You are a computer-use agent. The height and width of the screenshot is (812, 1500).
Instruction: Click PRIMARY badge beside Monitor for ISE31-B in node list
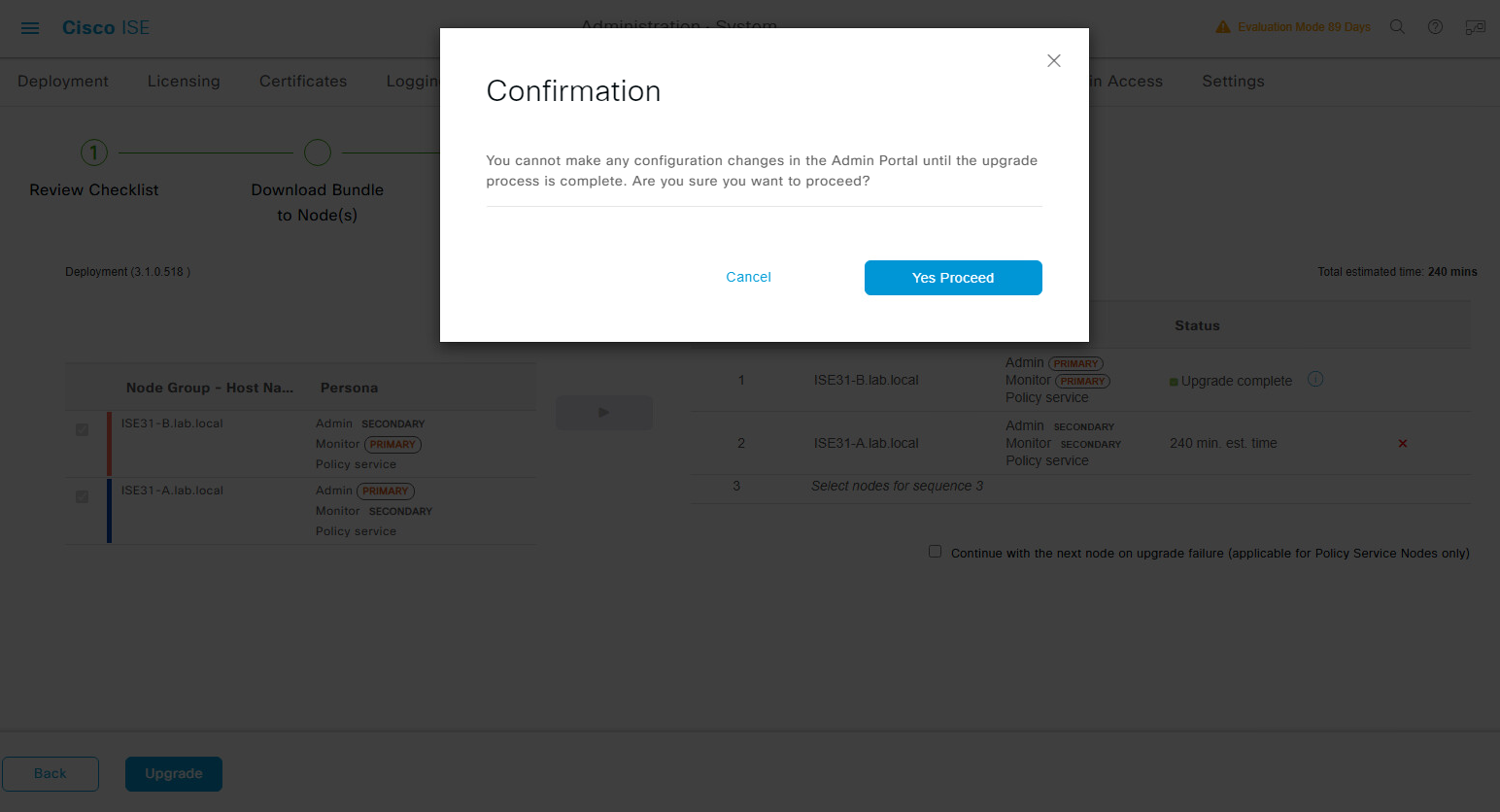[392, 444]
